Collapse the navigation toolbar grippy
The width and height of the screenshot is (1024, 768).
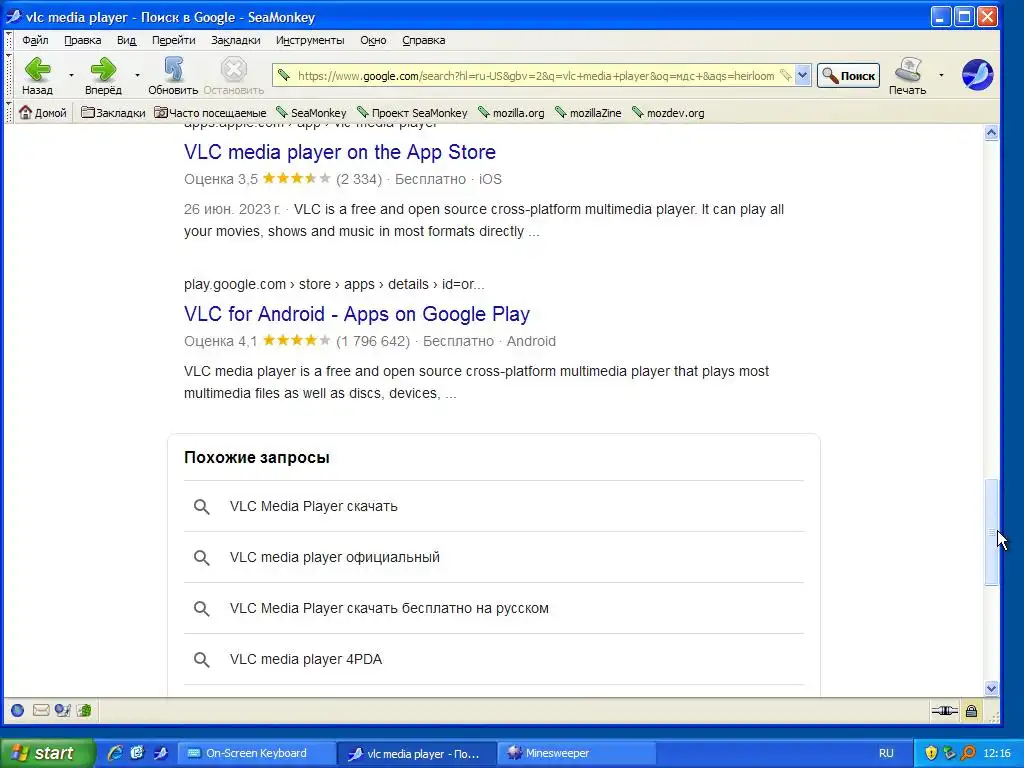click(8, 74)
